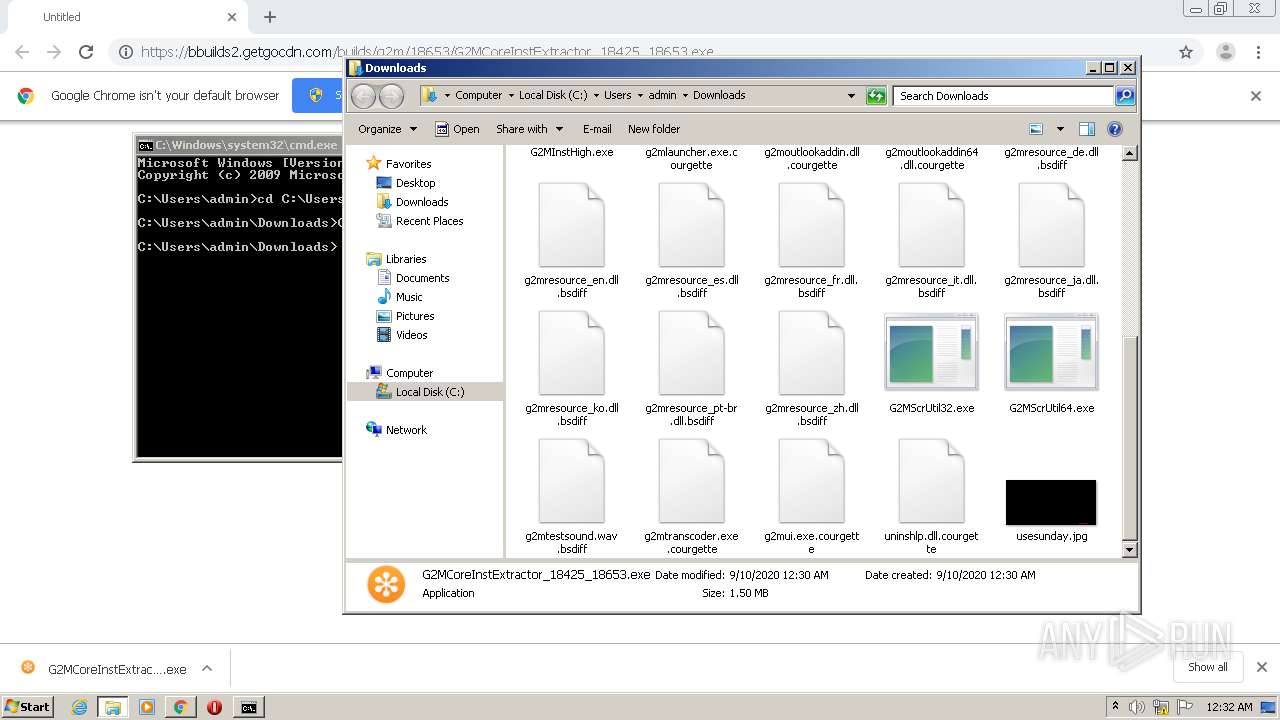Open the Chrome profile avatar icon
This screenshot has height=720, width=1280.
tap(1225, 52)
